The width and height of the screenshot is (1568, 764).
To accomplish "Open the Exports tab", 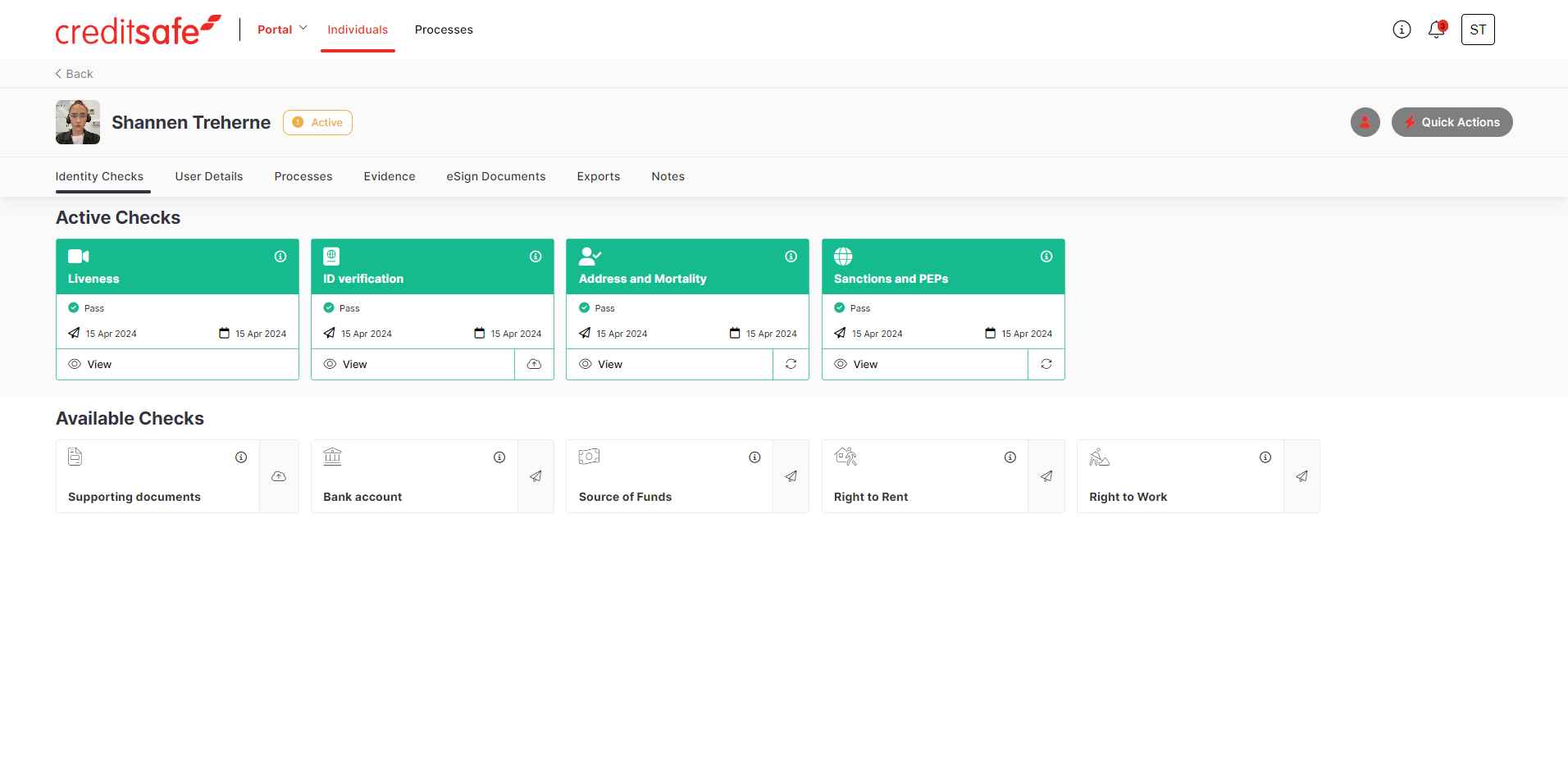I will [x=599, y=176].
